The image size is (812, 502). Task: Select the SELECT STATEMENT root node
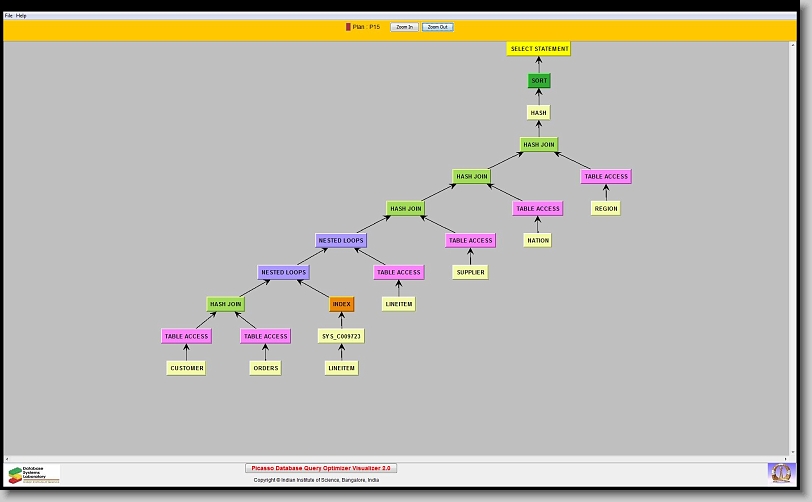point(539,49)
